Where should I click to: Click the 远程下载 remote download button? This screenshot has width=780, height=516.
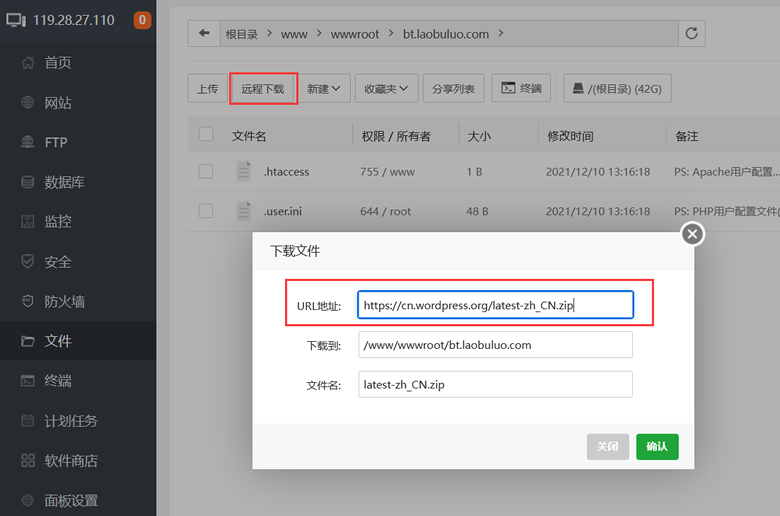pos(263,89)
